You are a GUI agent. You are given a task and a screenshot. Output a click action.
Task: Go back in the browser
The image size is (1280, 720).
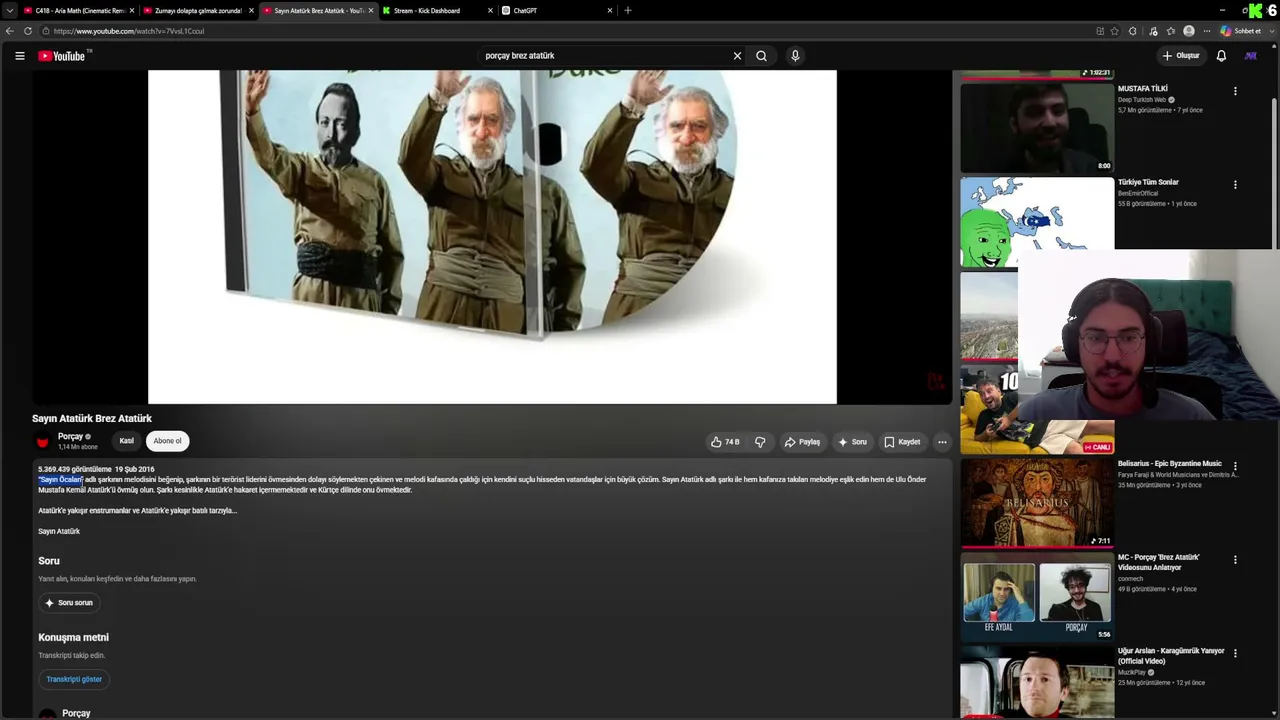pos(10,31)
